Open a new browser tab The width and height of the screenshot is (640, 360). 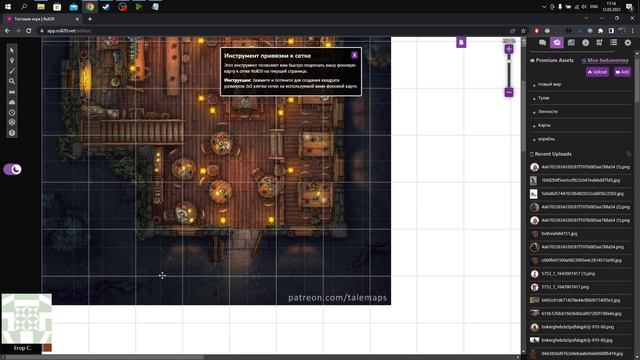(90, 19)
